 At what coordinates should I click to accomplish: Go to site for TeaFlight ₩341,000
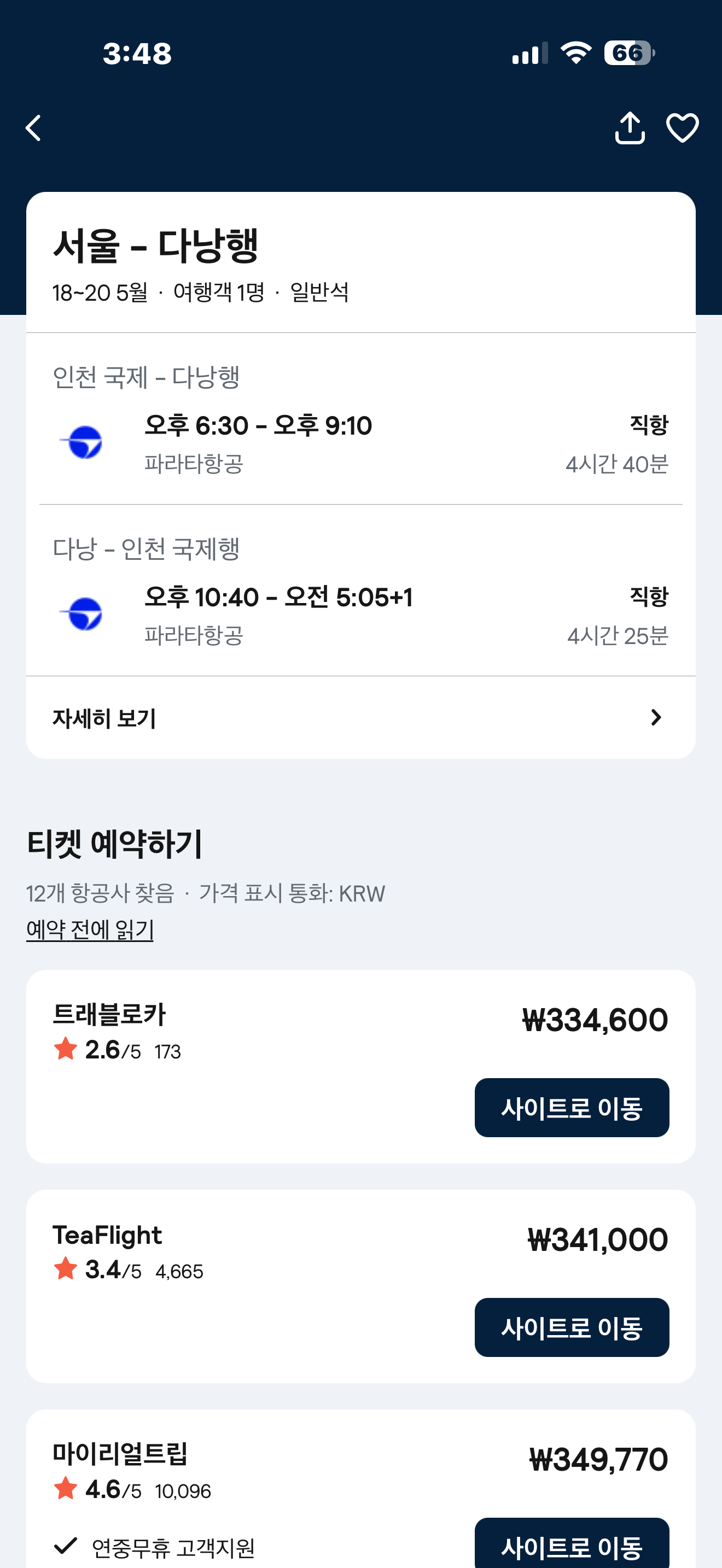pyautogui.click(x=572, y=1327)
